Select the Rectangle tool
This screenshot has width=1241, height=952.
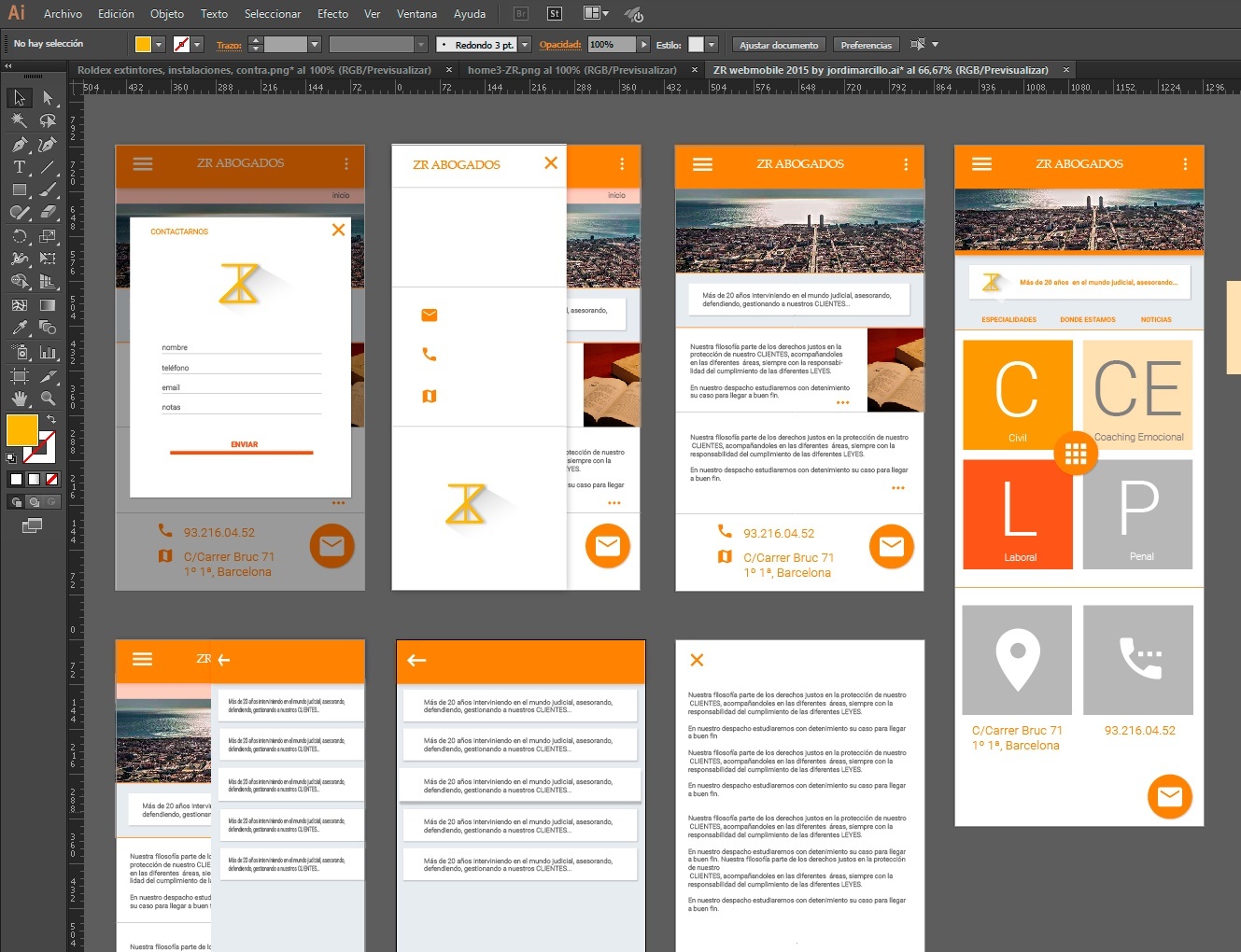tap(19, 189)
